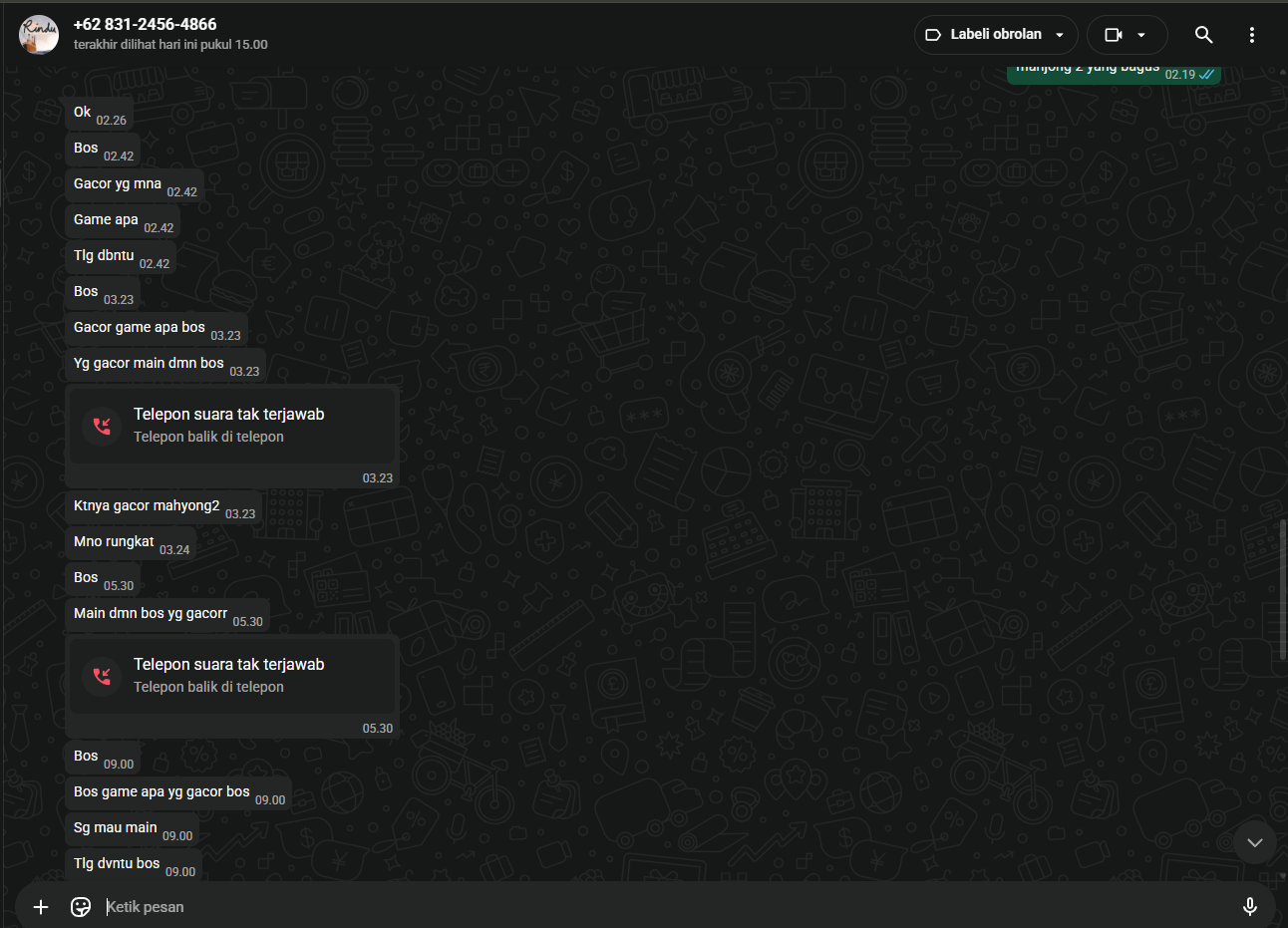Select the "Game apa" message

123,221
